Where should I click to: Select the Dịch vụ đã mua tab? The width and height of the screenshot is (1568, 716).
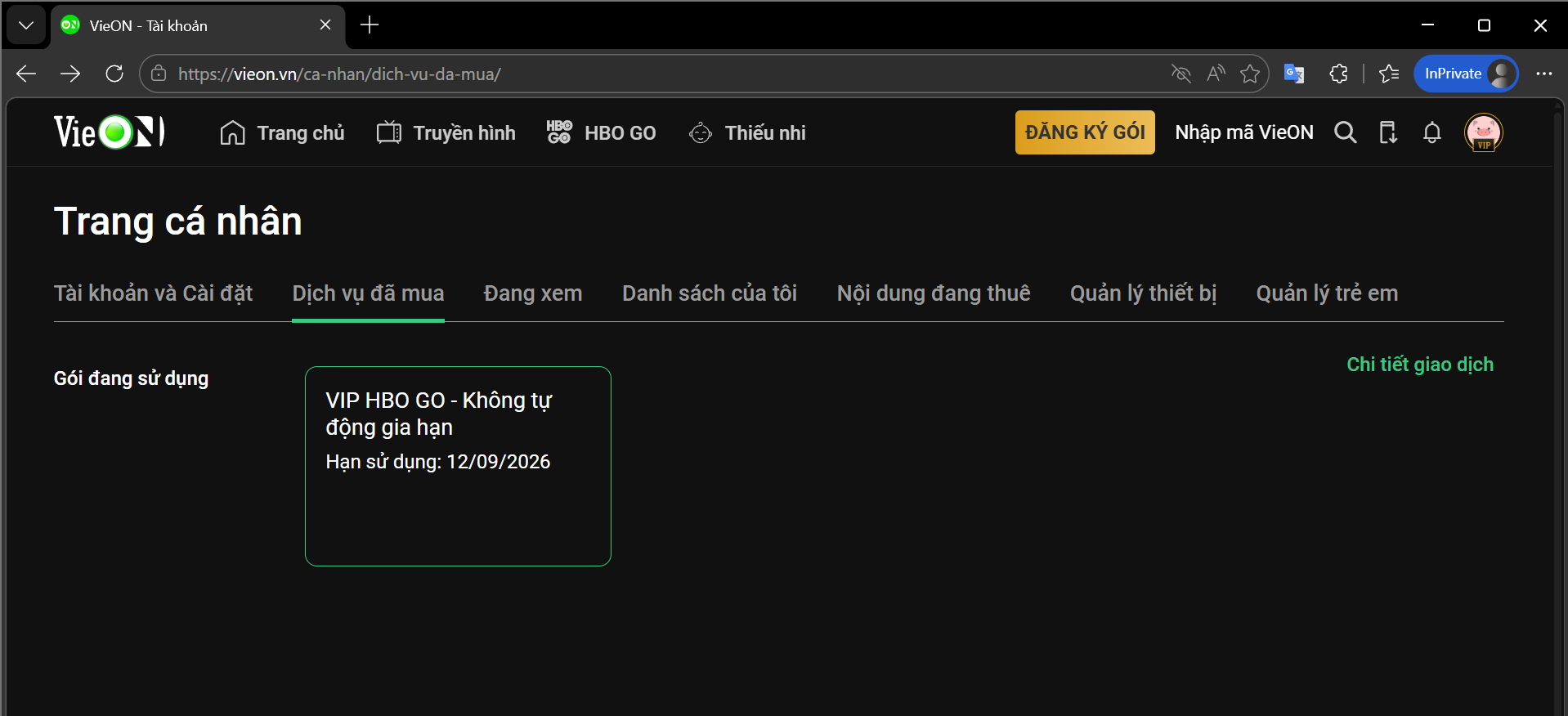point(368,293)
